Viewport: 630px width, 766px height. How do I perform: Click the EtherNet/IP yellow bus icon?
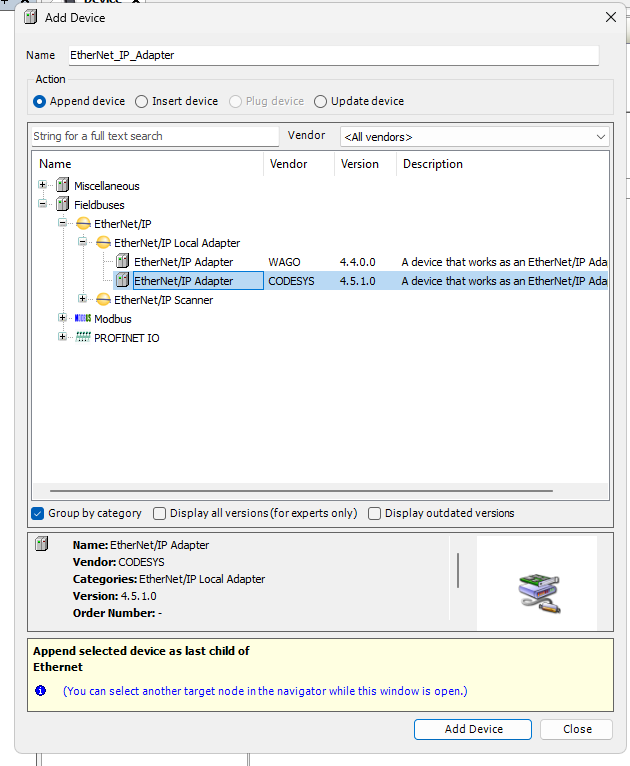pos(84,224)
